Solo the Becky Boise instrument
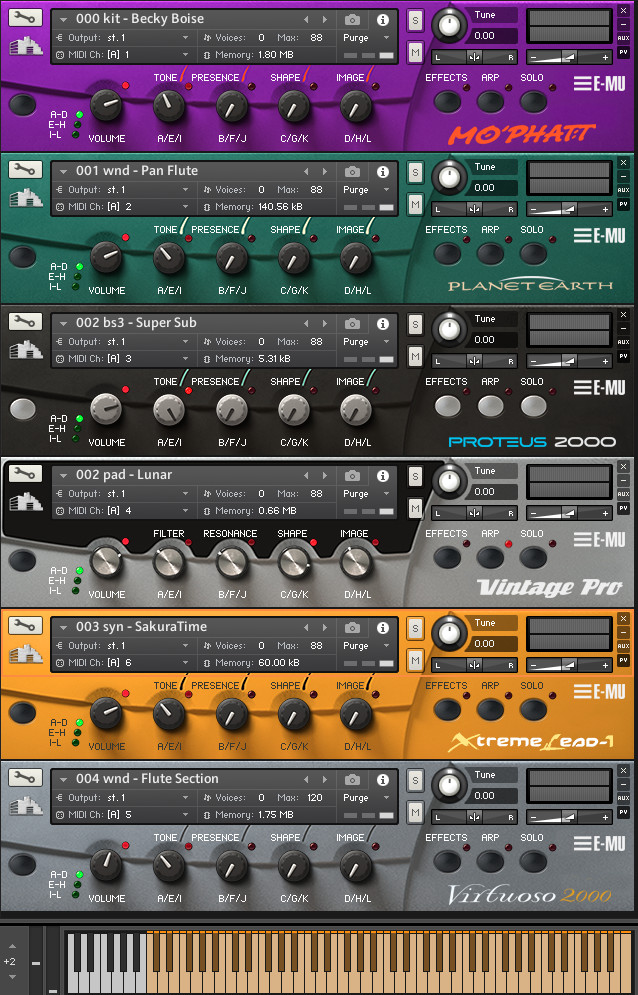 415,20
